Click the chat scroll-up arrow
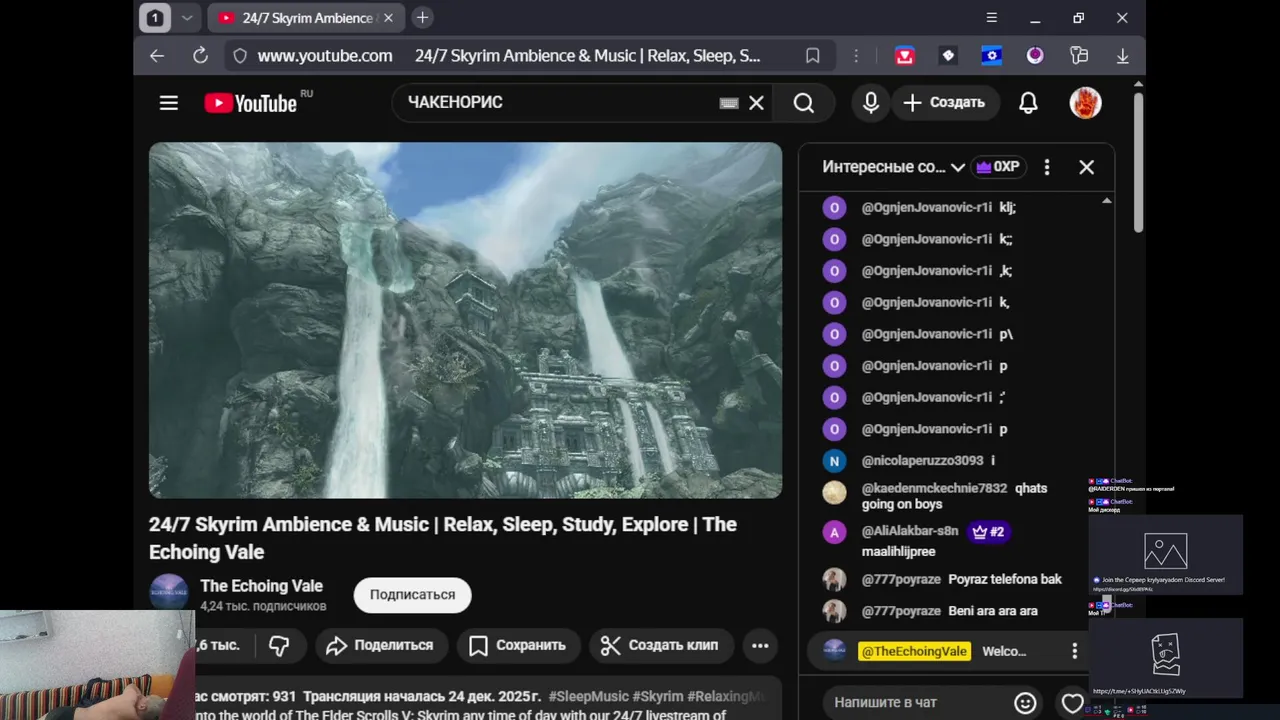 click(x=1106, y=201)
